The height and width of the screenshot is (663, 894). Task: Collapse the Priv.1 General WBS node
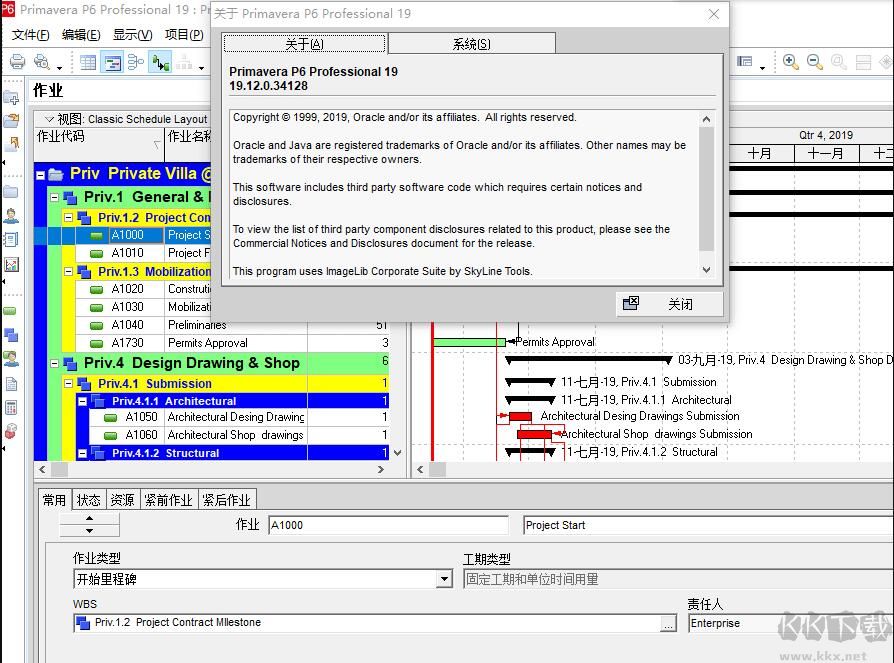pyautogui.click(x=55, y=197)
